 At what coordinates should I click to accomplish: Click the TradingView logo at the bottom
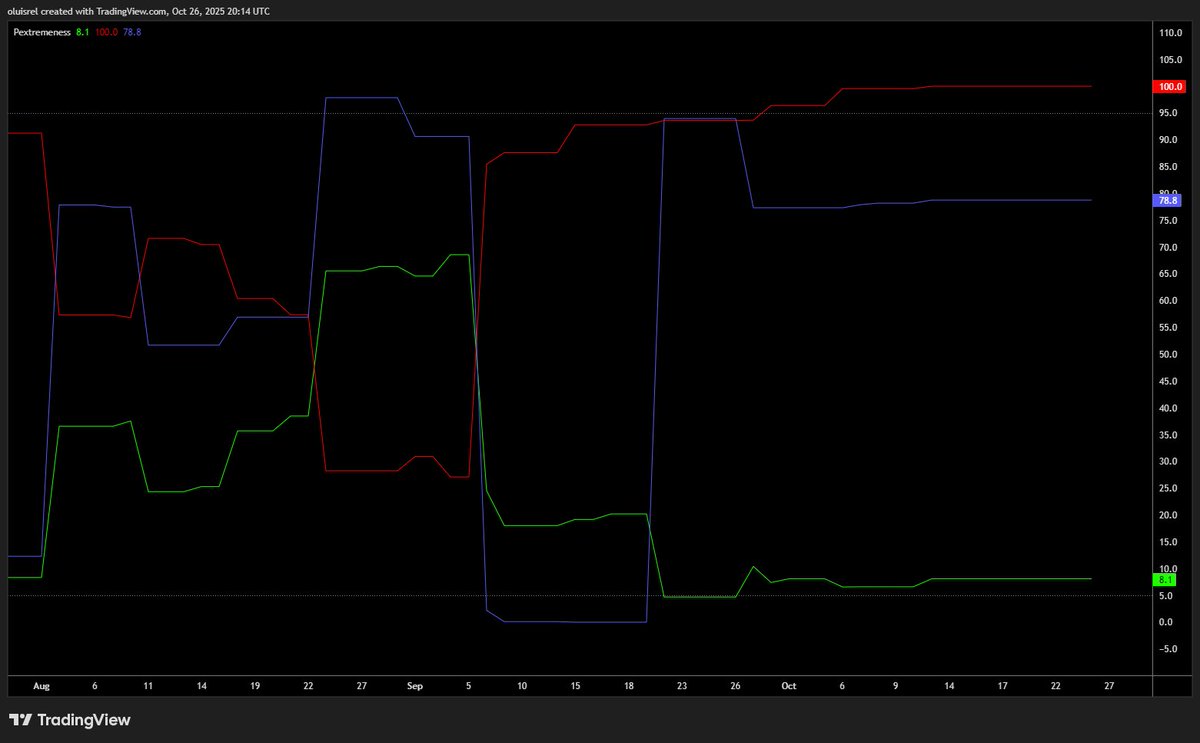(x=70, y=720)
